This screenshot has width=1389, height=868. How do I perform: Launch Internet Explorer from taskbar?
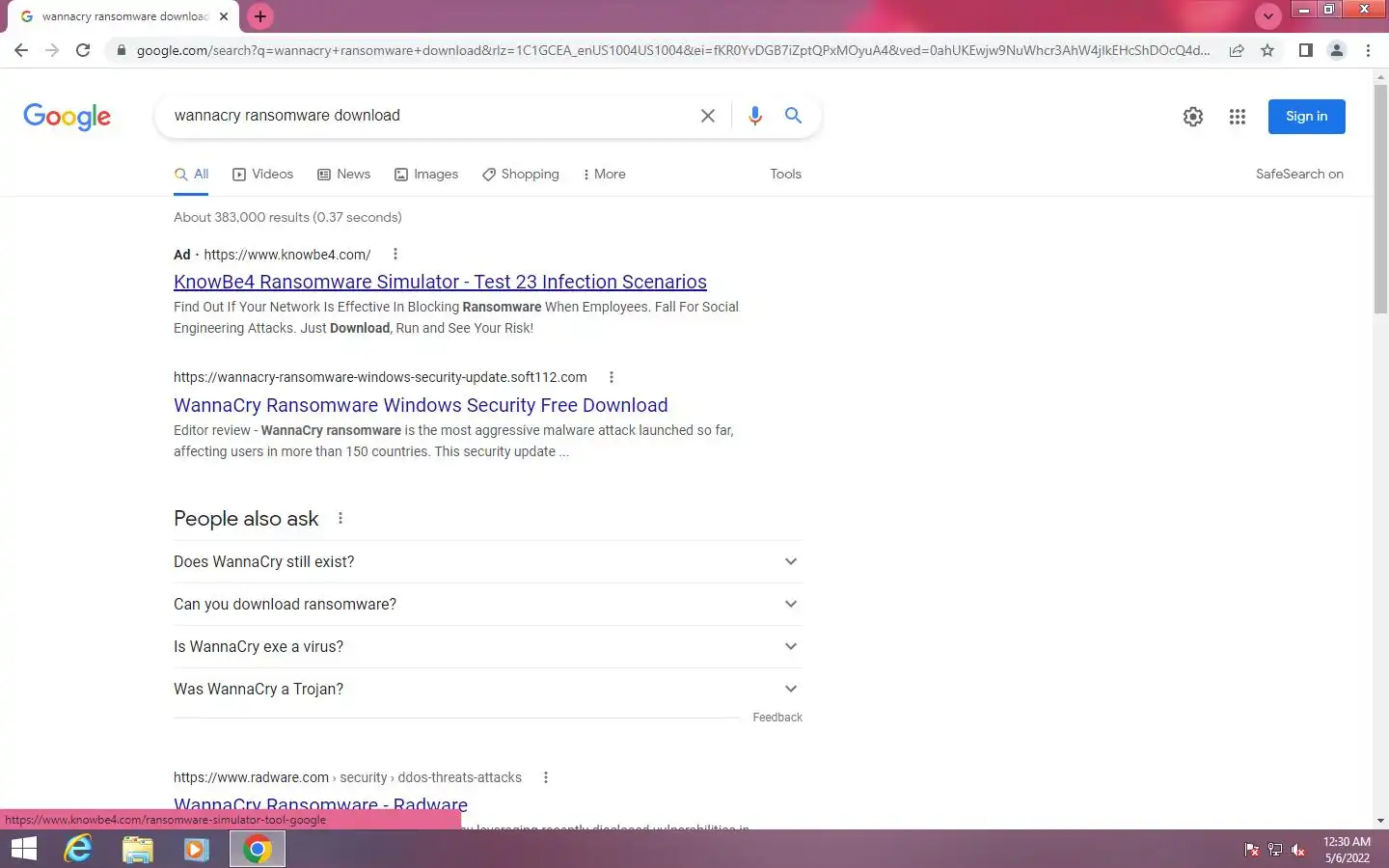pyautogui.click(x=78, y=849)
